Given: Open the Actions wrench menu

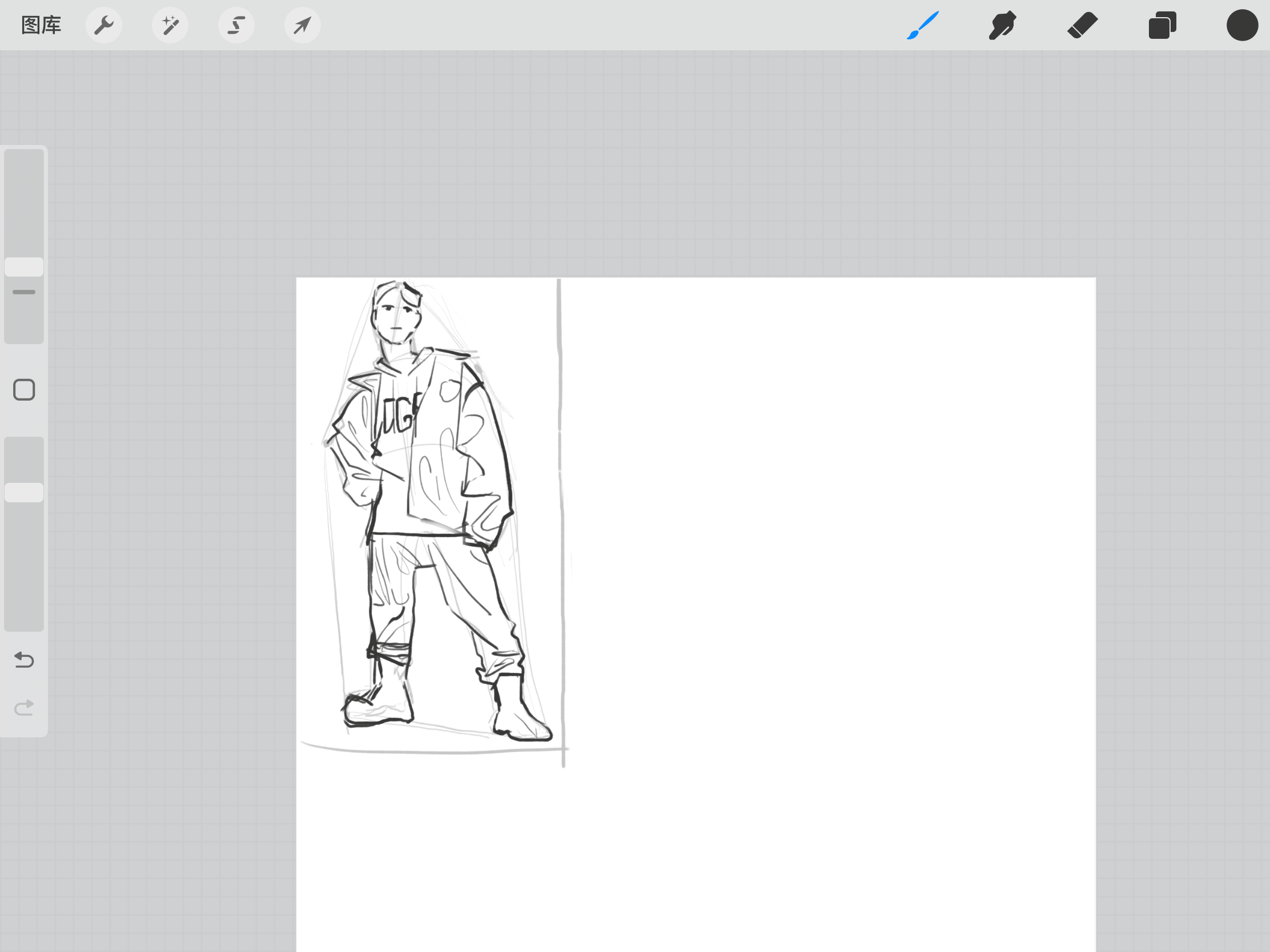Looking at the screenshot, I should (x=104, y=25).
